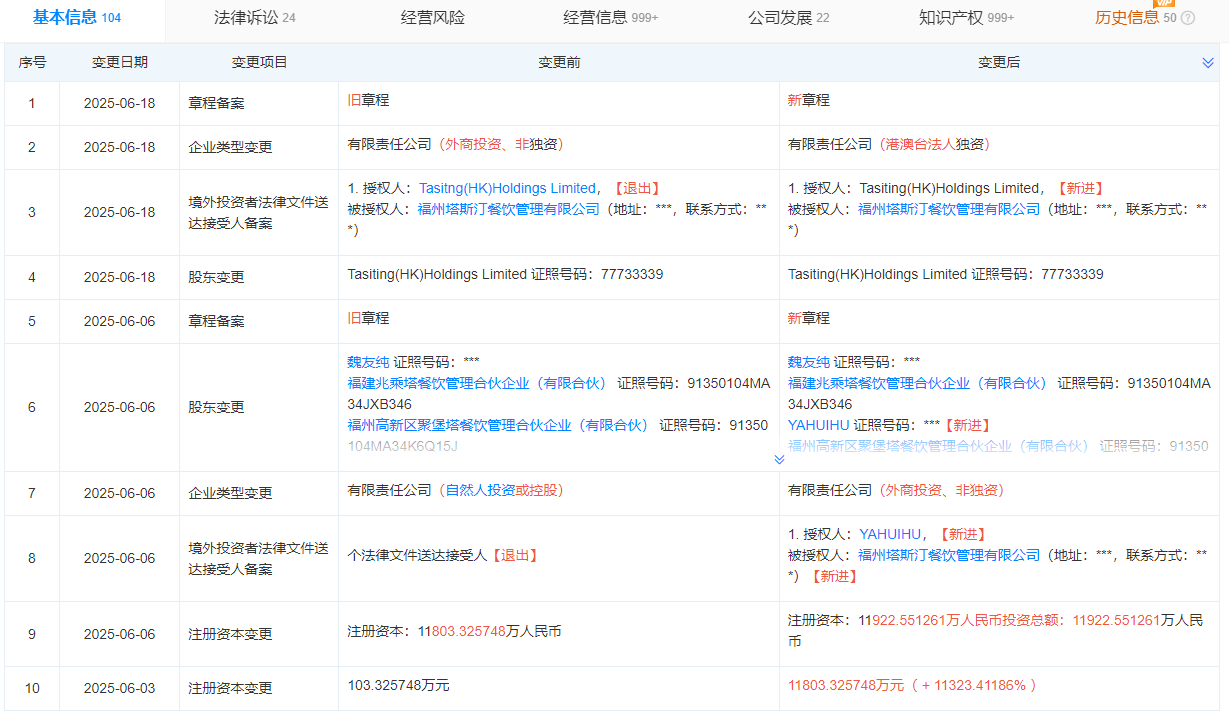Open the 法律诉讼 tab
This screenshot has width=1229, height=719.
click(x=254, y=18)
